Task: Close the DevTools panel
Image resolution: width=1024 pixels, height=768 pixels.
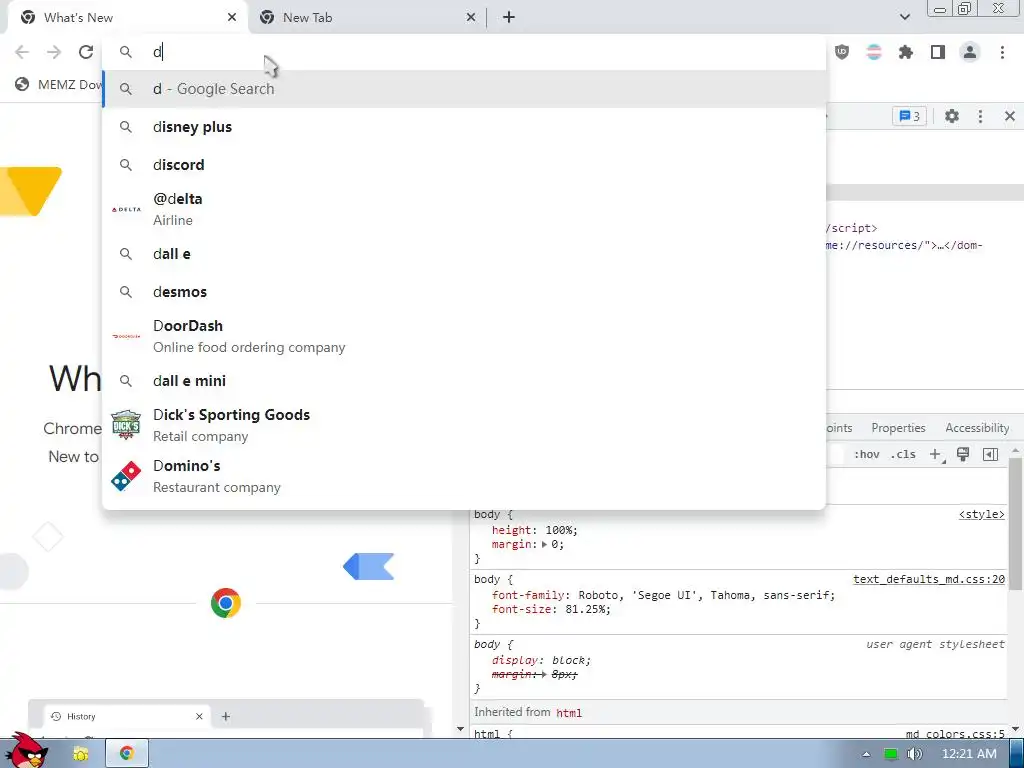Action: (1010, 116)
